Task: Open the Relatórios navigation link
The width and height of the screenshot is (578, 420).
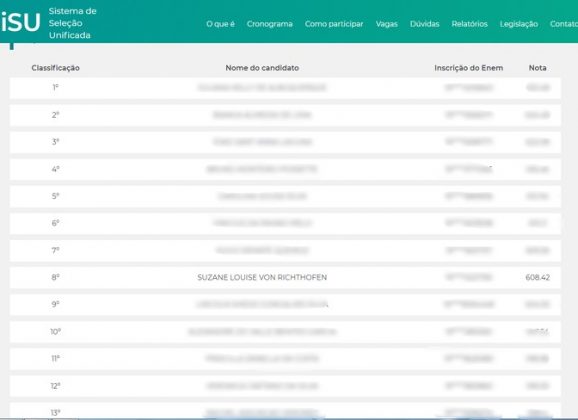Action: coord(470,24)
